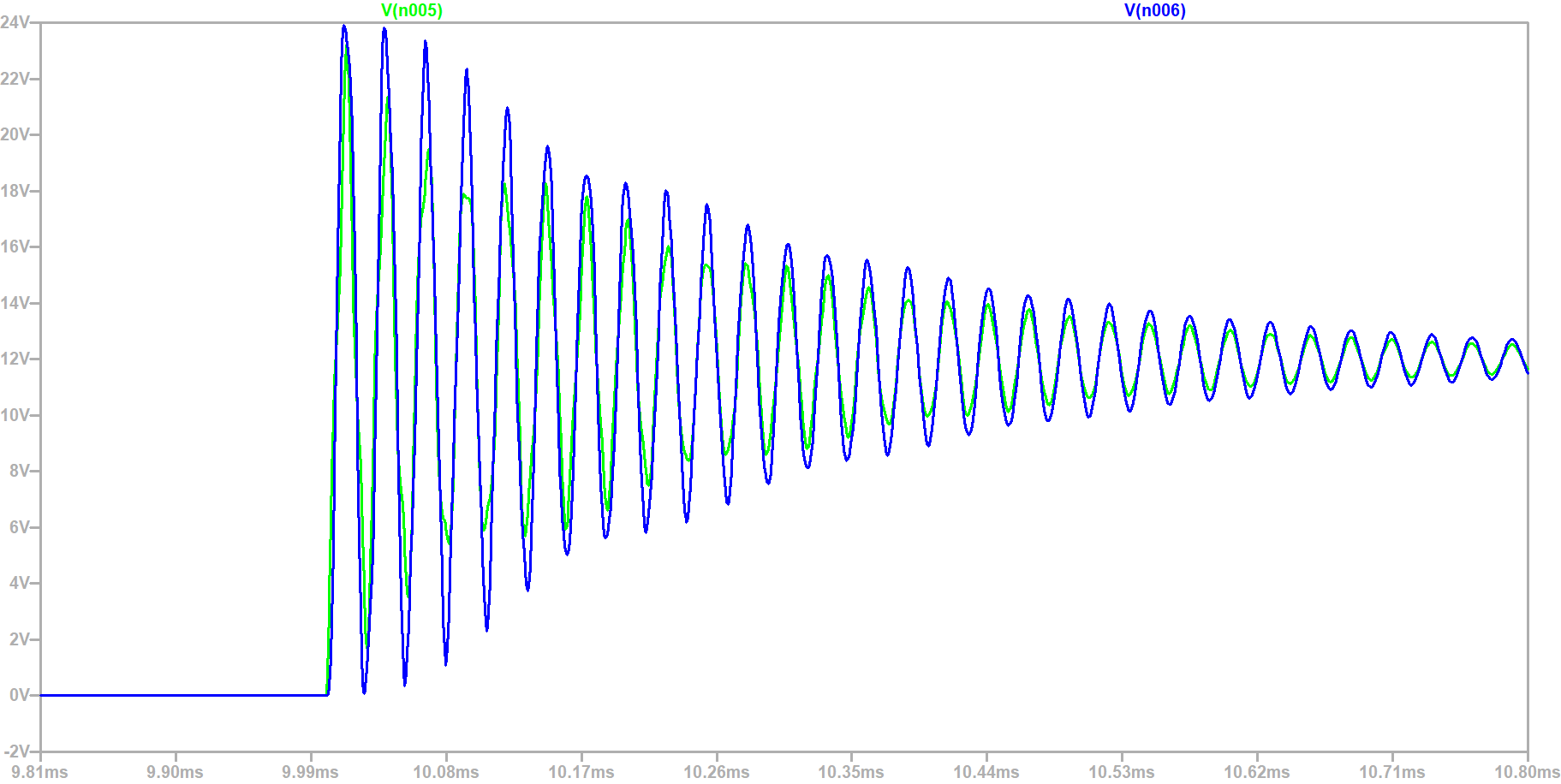
Task: Click the 8V vertical axis label
Action: pos(20,471)
